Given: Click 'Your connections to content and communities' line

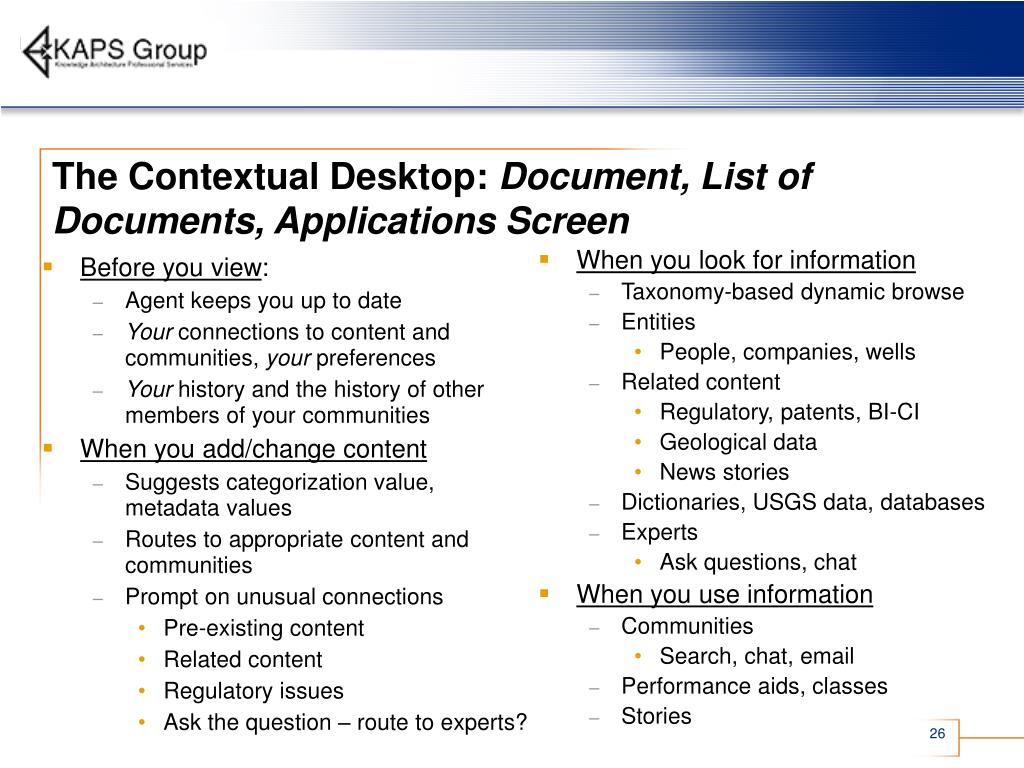Looking at the screenshot, I should pyautogui.click(x=287, y=345).
